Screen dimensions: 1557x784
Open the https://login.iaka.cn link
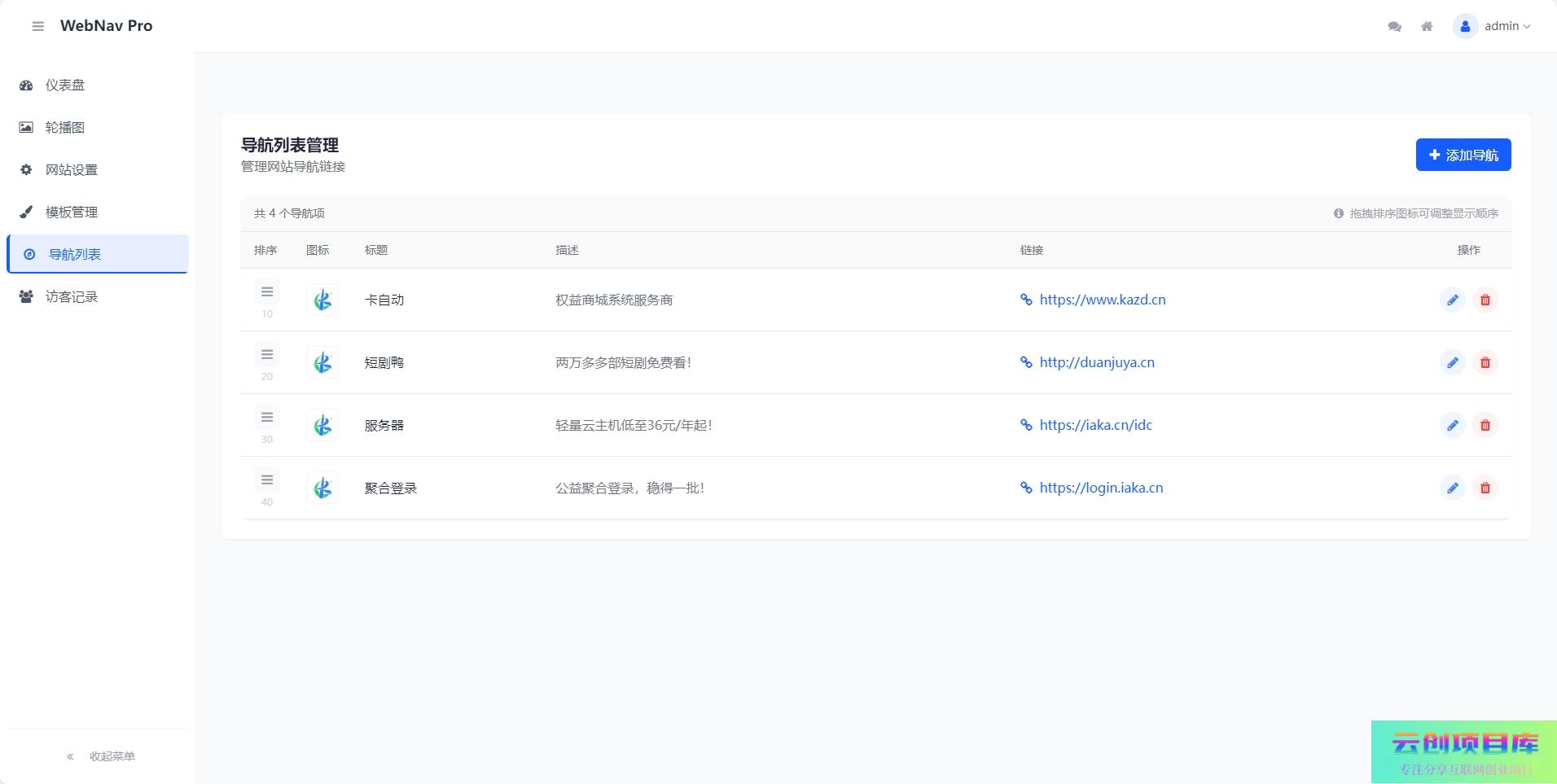1101,488
